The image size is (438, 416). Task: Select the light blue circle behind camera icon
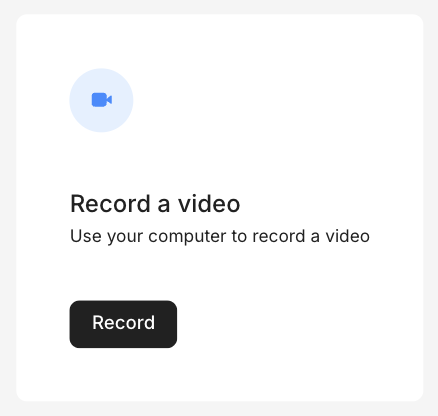point(101,100)
